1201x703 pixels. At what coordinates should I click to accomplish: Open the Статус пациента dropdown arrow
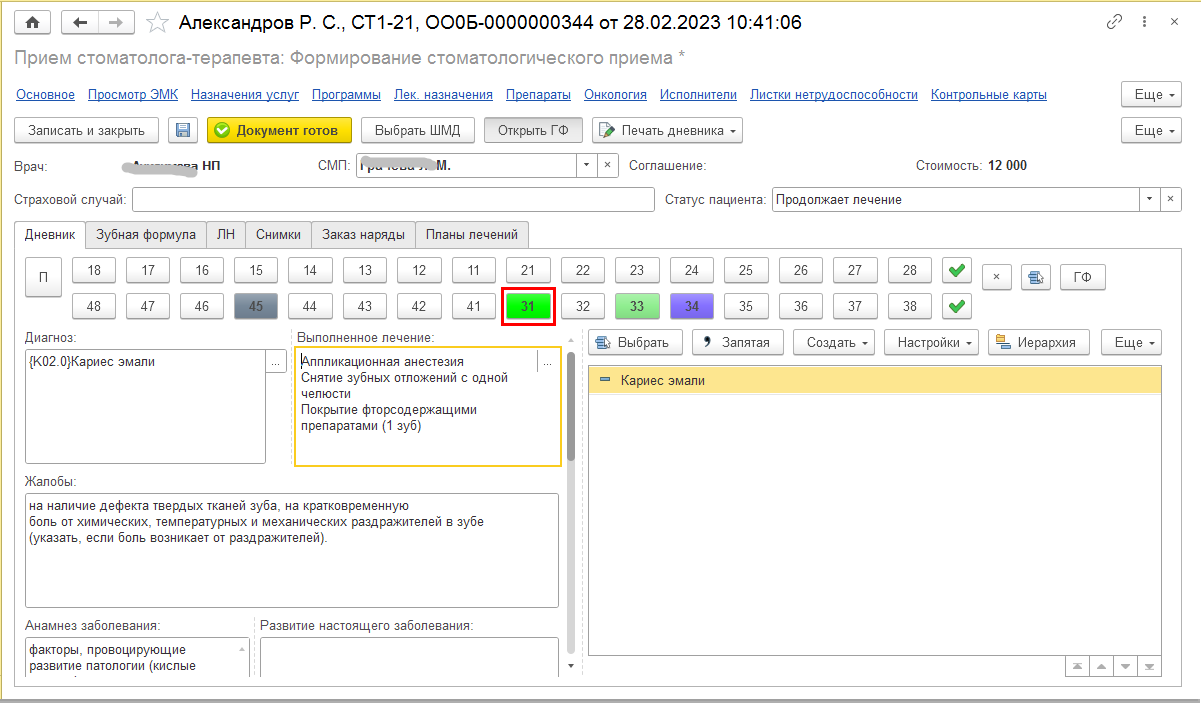coord(1149,199)
